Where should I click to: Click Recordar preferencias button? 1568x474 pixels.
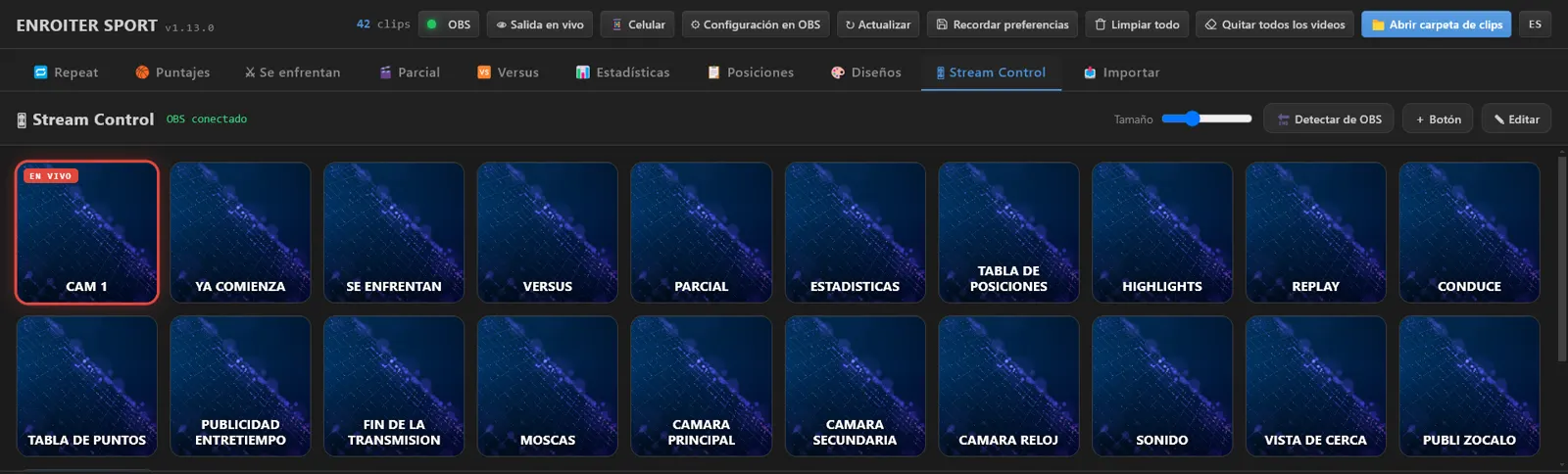[1003, 24]
